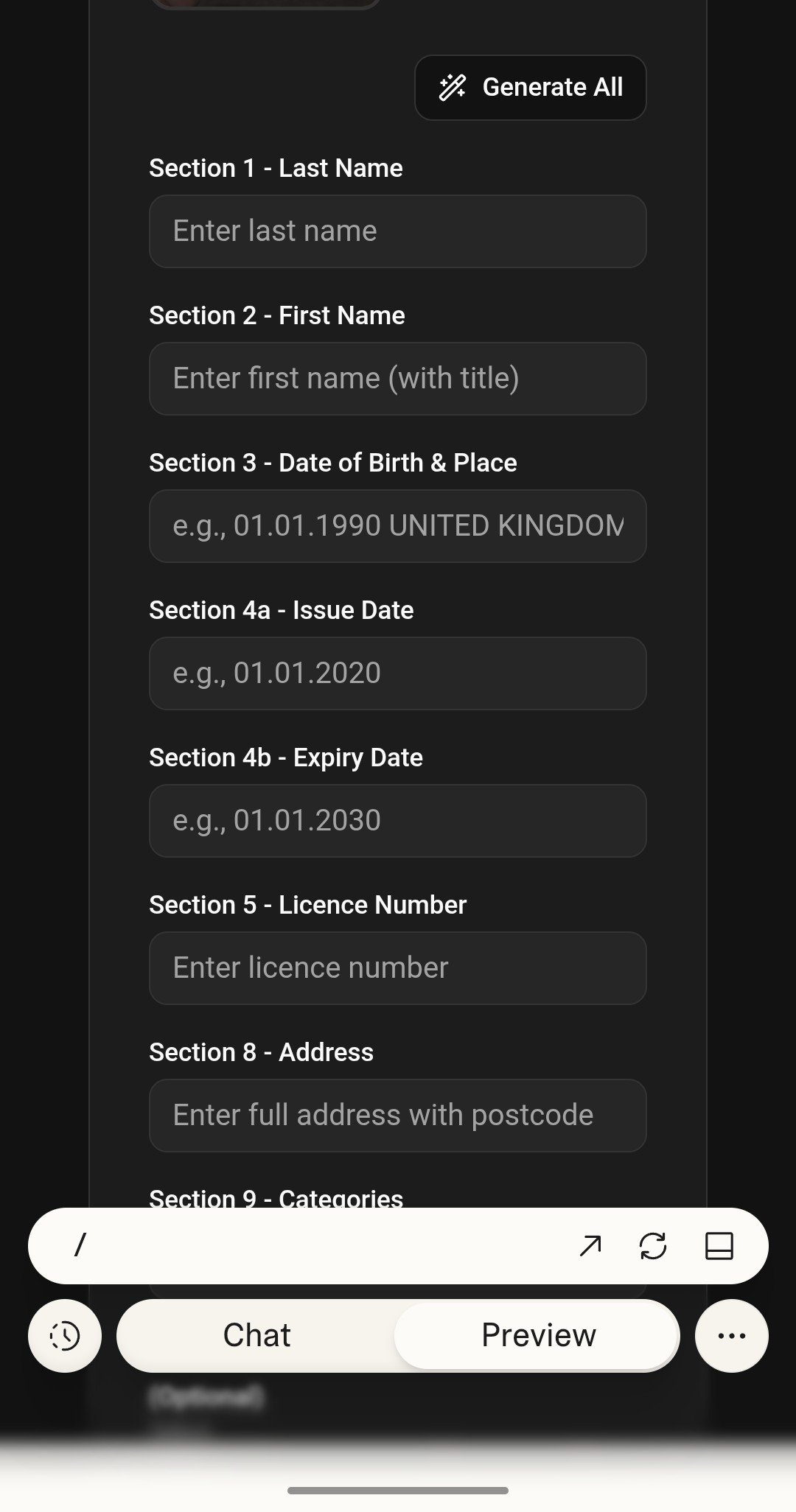796x1512 pixels.
Task: Click the Last Name input field
Action: pyautogui.click(x=398, y=231)
